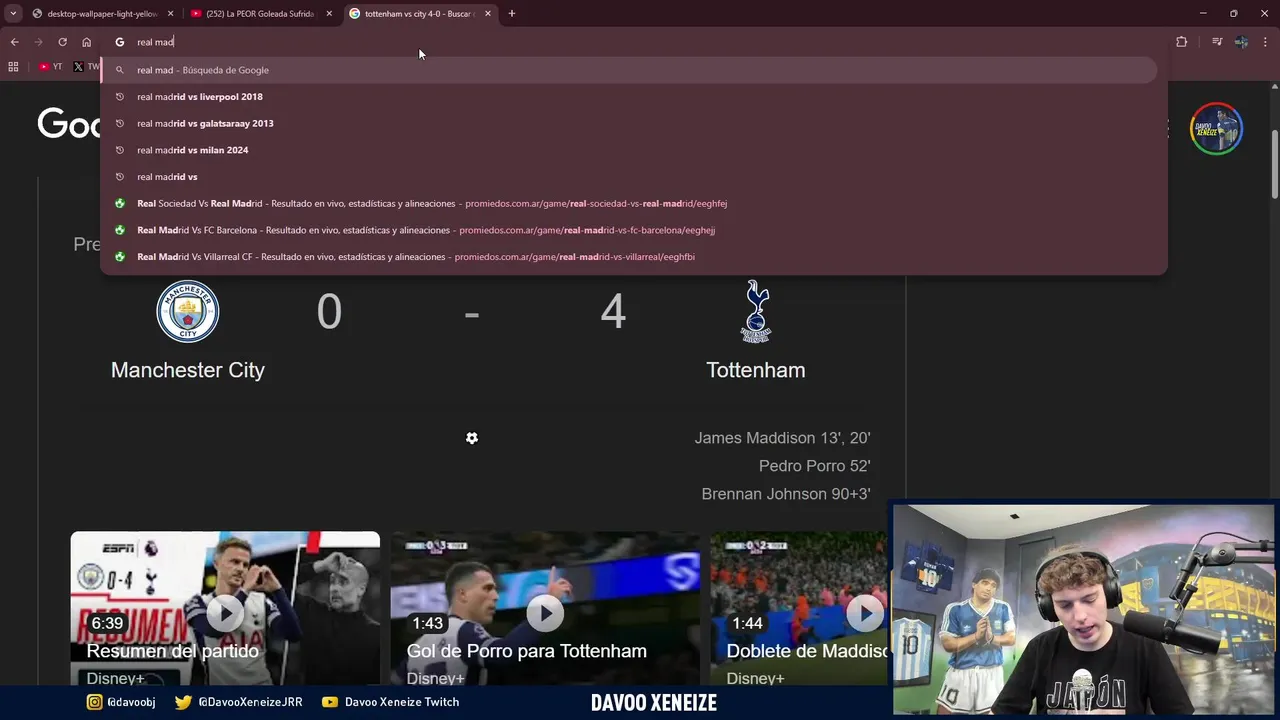Go back to previous page
The height and width of the screenshot is (720, 1280).
[14, 42]
